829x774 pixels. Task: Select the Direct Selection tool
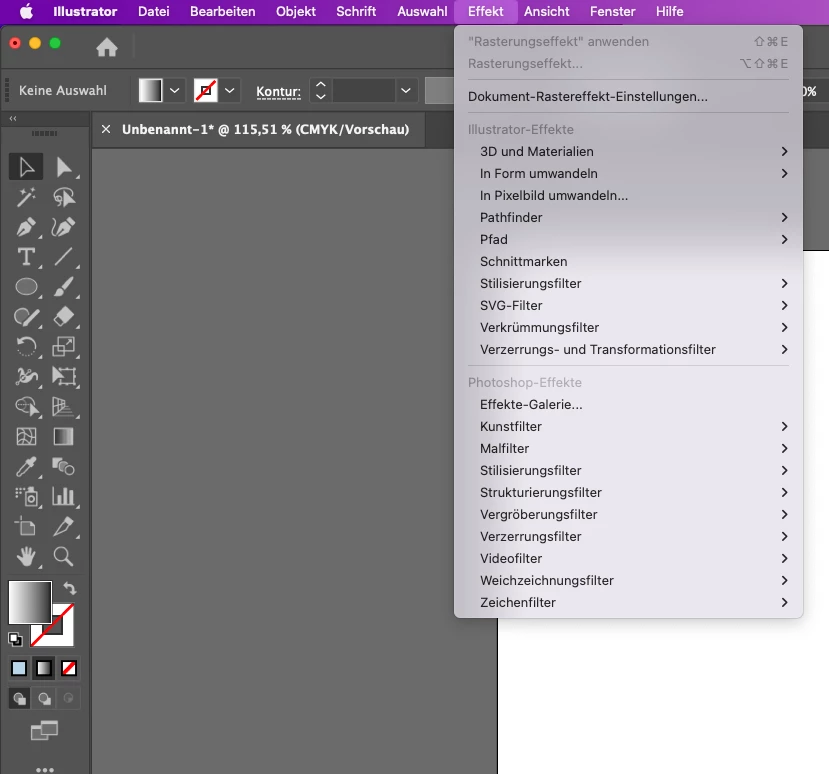(64, 167)
